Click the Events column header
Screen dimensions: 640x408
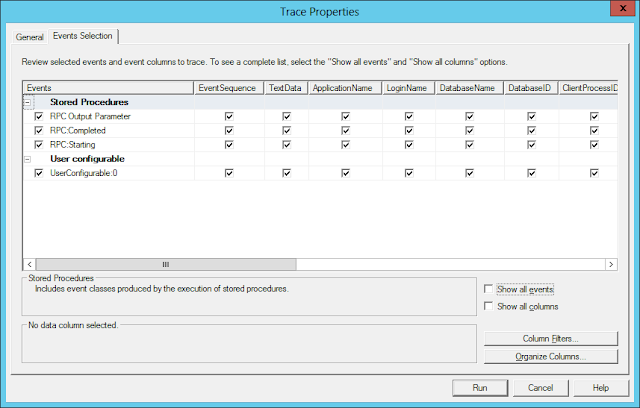coord(108,88)
